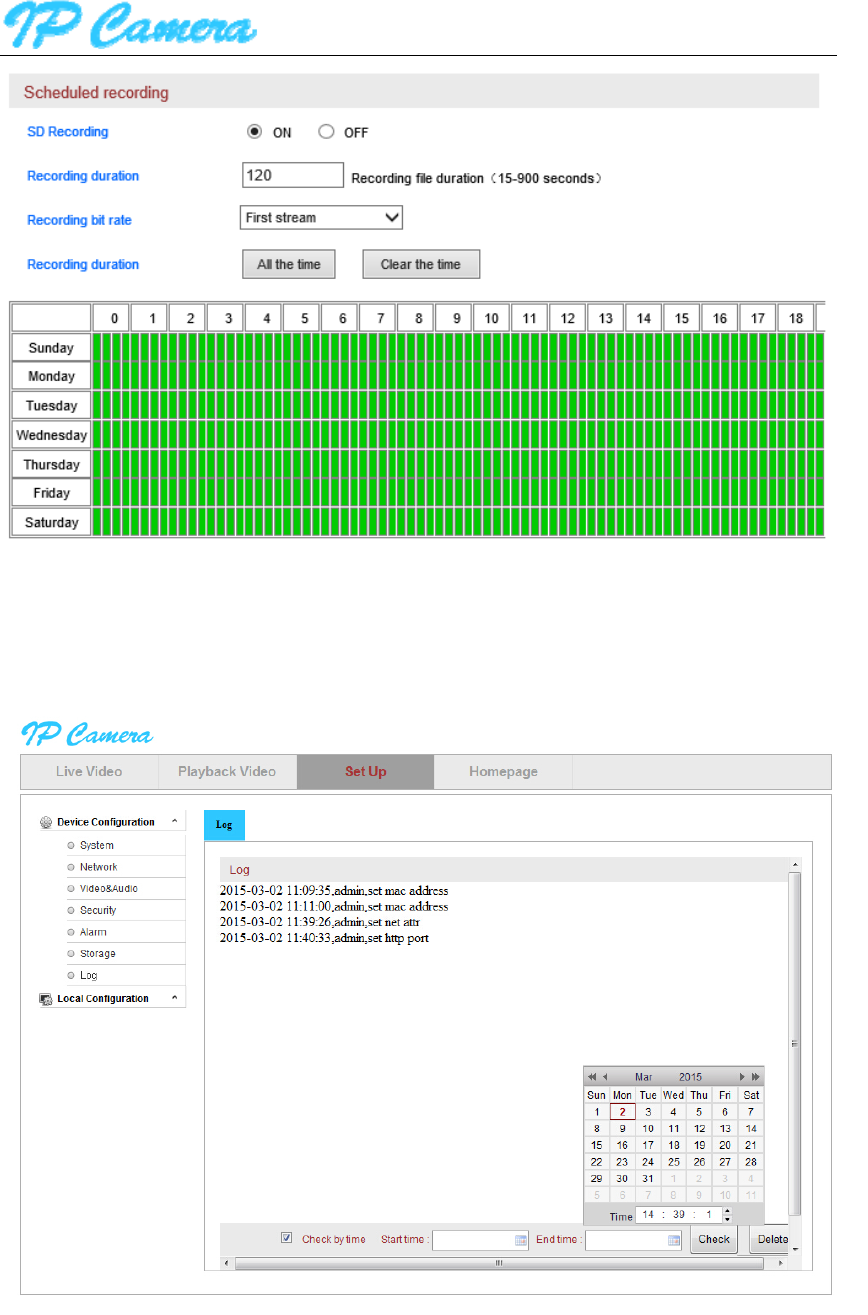The image size is (868, 1315).
Task: Open Alarm in the sidebar
Action: 93,932
